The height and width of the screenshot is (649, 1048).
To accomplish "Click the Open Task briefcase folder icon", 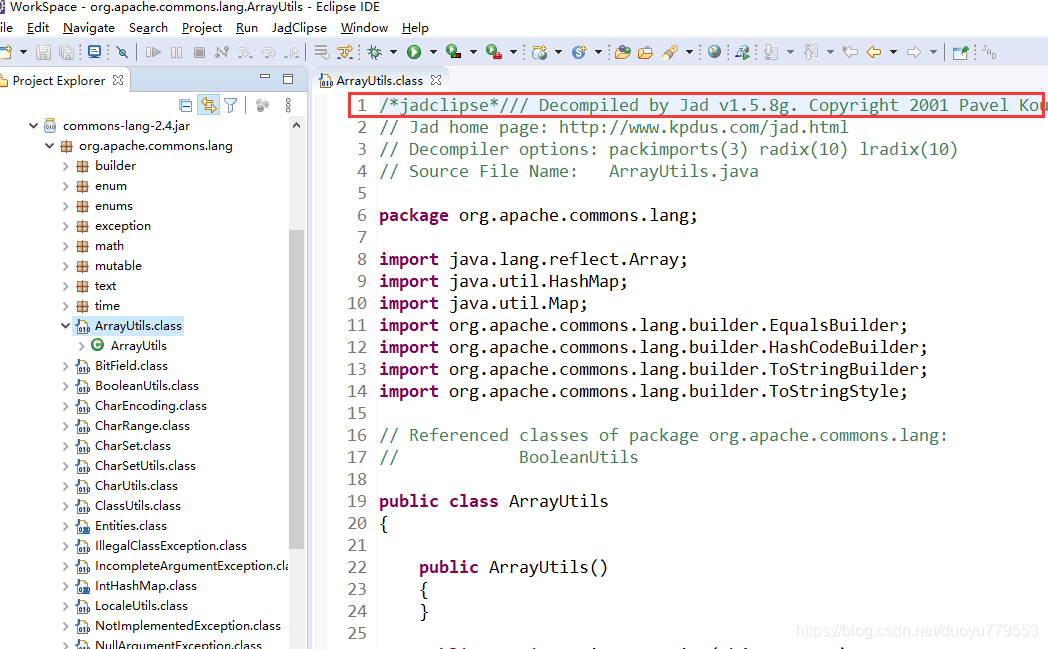I will pos(645,52).
